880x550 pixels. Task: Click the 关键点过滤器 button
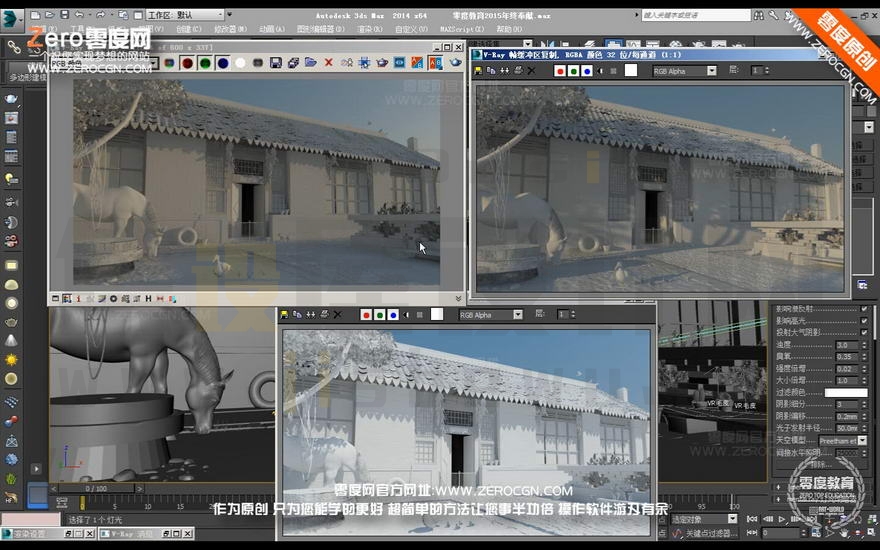(711, 533)
